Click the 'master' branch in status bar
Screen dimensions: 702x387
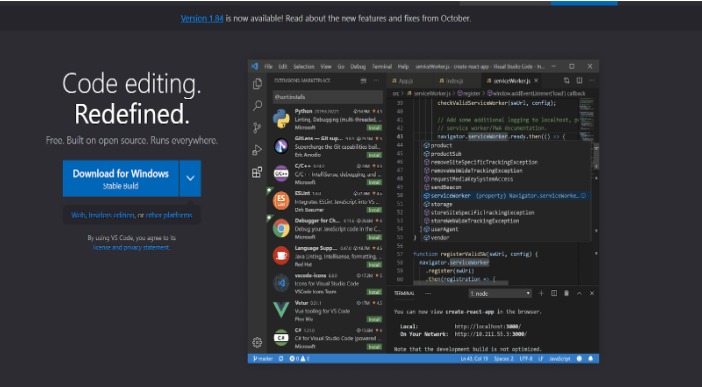click(x=263, y=359)
